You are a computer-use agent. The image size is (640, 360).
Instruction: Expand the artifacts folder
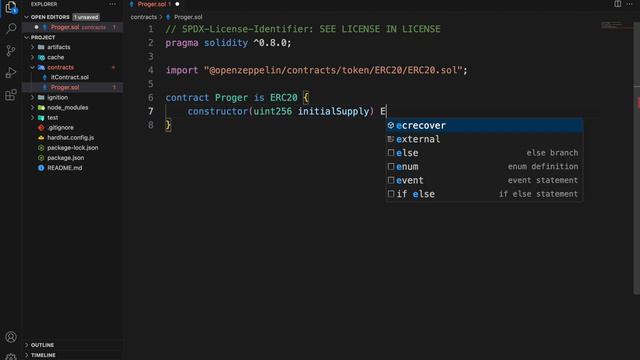[x=33, y=47]
